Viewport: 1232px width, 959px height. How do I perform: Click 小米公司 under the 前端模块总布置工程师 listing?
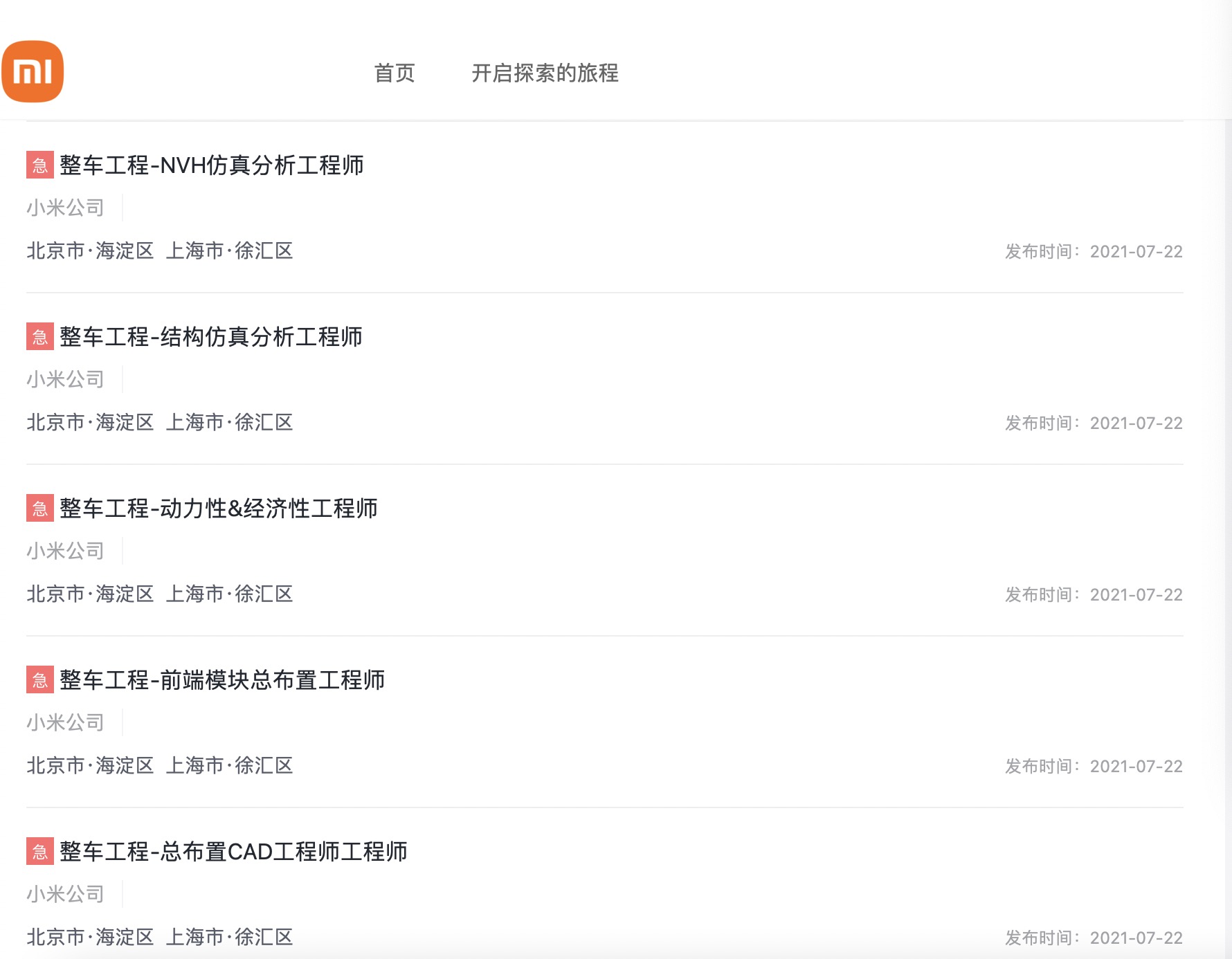pos(64,722)
